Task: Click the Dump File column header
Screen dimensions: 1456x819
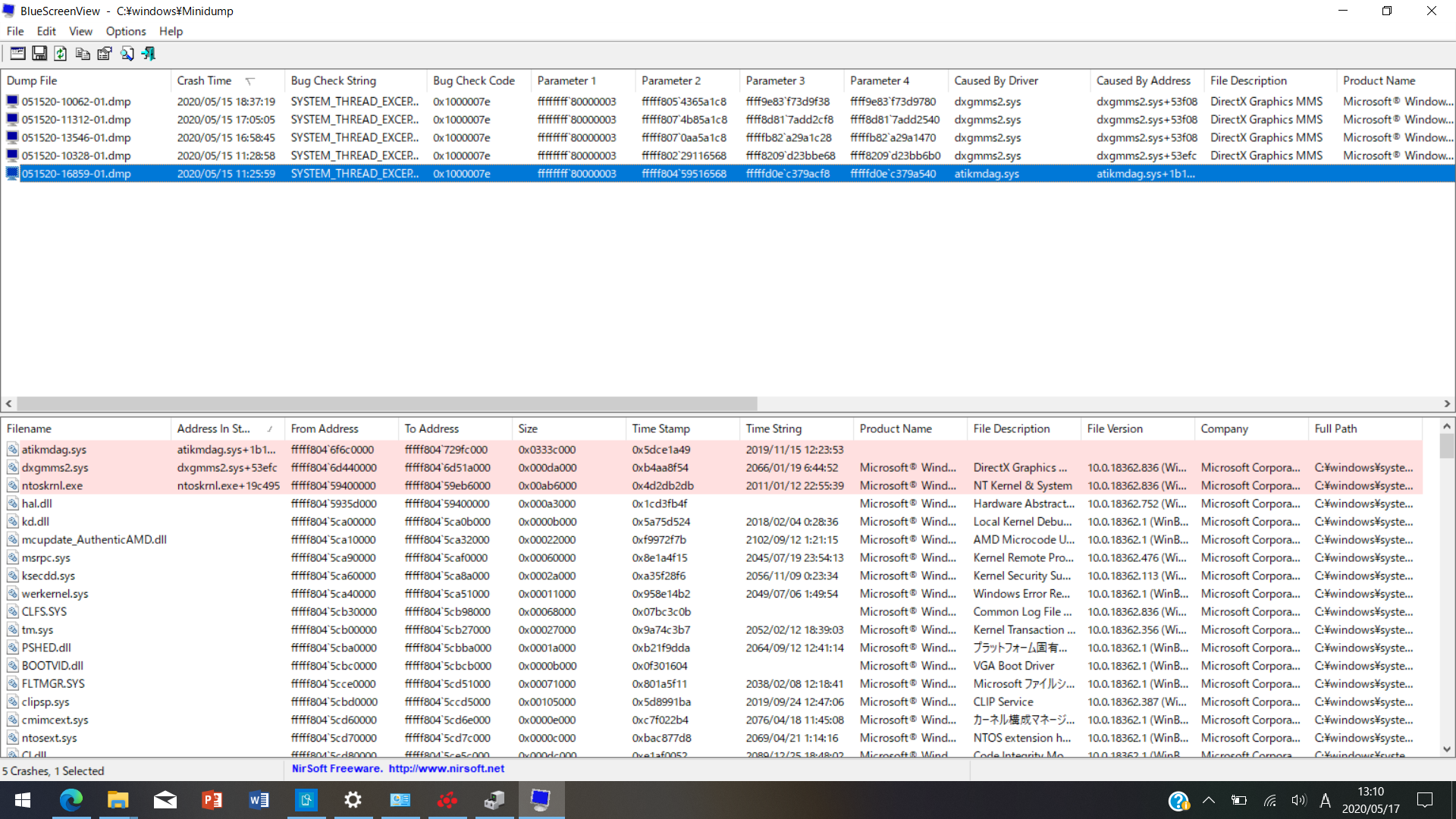Action: pyautogui.click(x=86, y=80)
